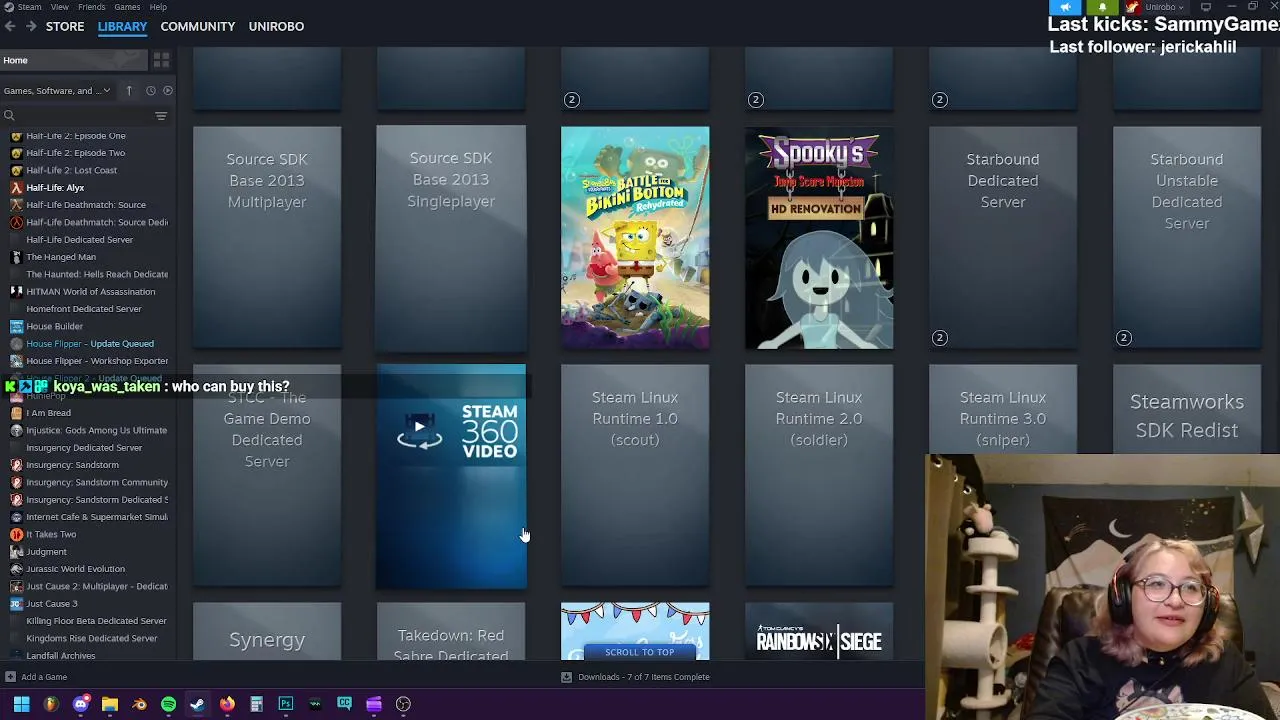Screen dimensions: 1280x720
Task: Open Firefox from the taskbar
Action: pos(227,704)
